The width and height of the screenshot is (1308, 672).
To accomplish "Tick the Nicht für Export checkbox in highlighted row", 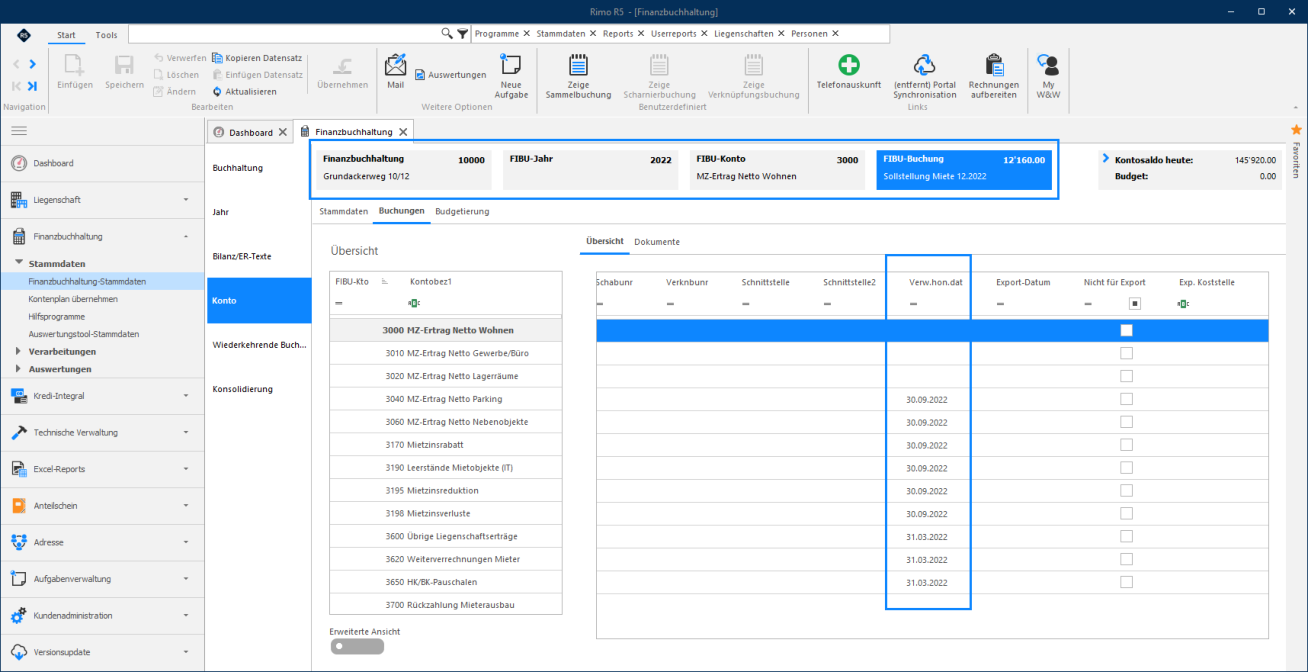I will (1126, 330).
